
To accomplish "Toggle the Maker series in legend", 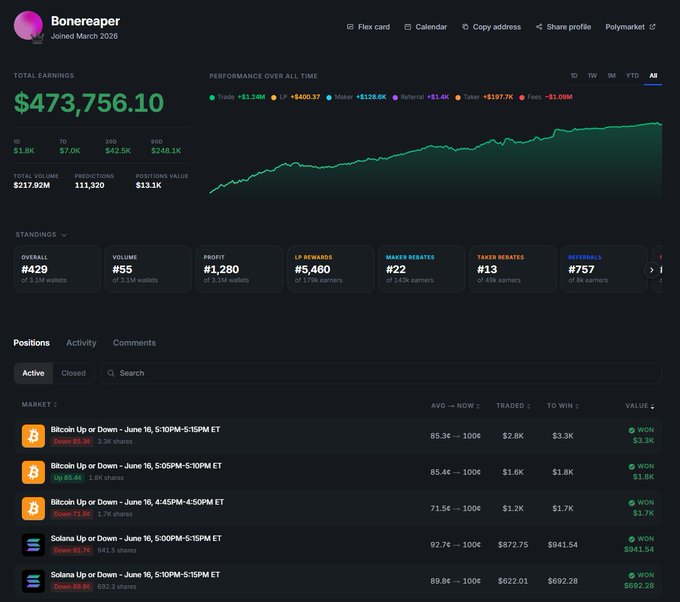I will click(356, 97).
